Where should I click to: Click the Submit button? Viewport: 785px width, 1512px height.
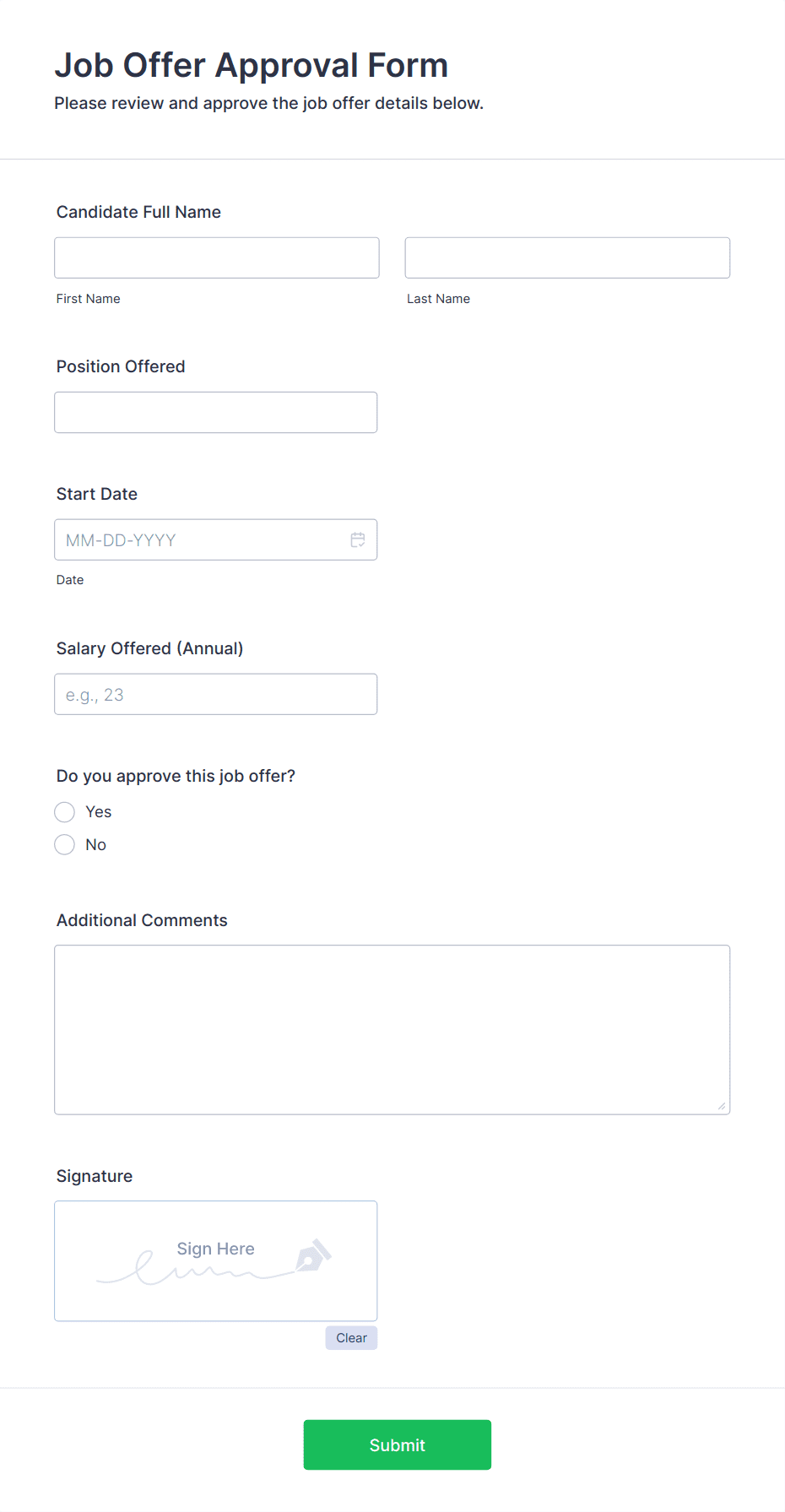pos(397,1444)
